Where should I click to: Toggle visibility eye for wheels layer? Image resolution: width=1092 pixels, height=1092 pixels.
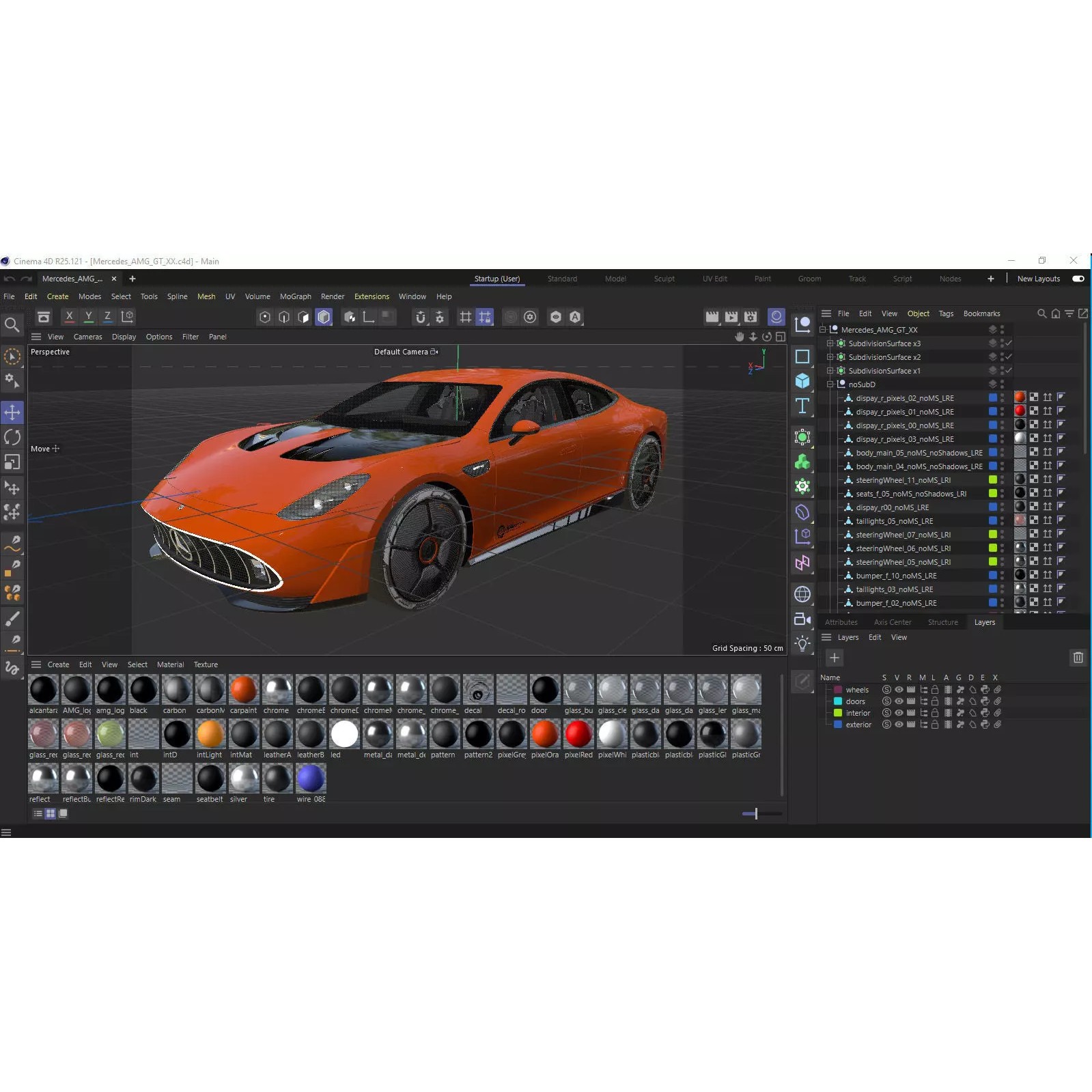pyautogui.click(x=899, y=690)
